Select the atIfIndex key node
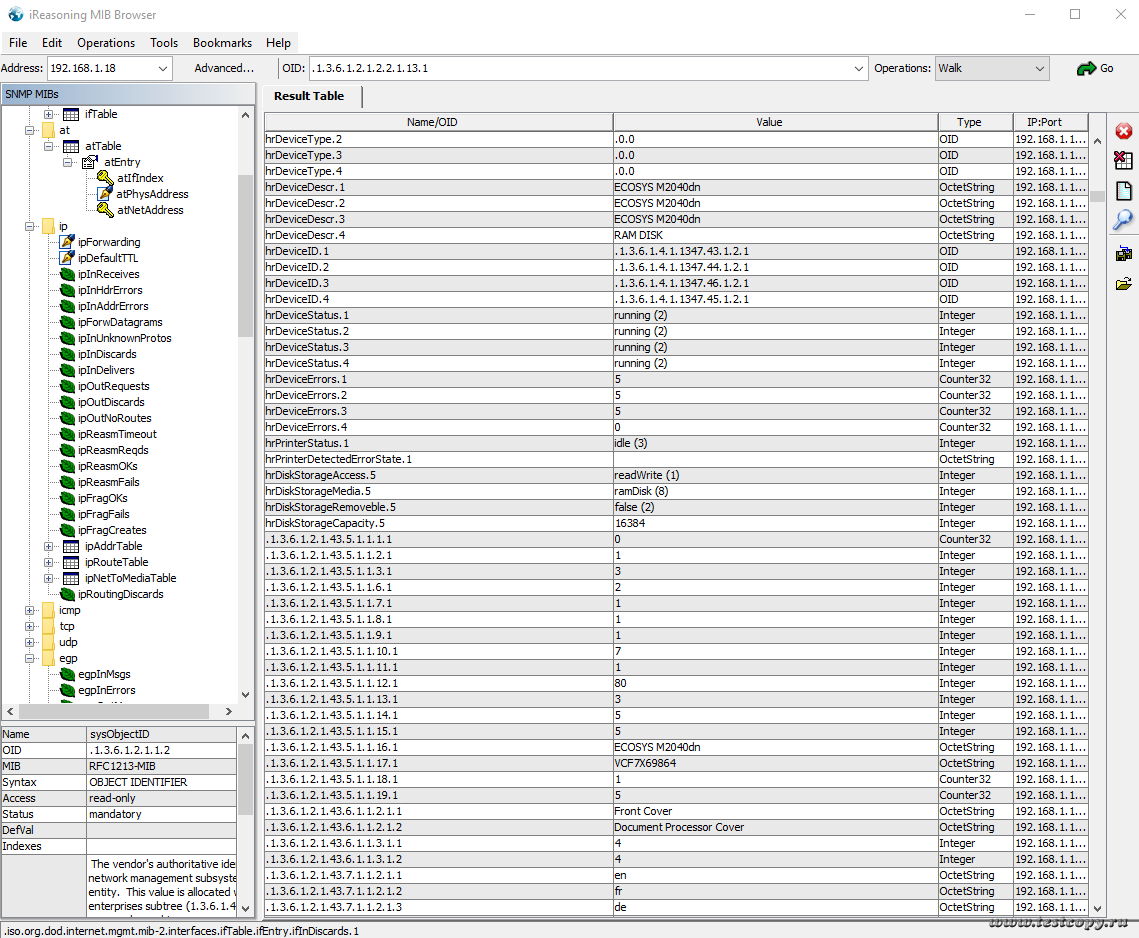 (139, 178)
